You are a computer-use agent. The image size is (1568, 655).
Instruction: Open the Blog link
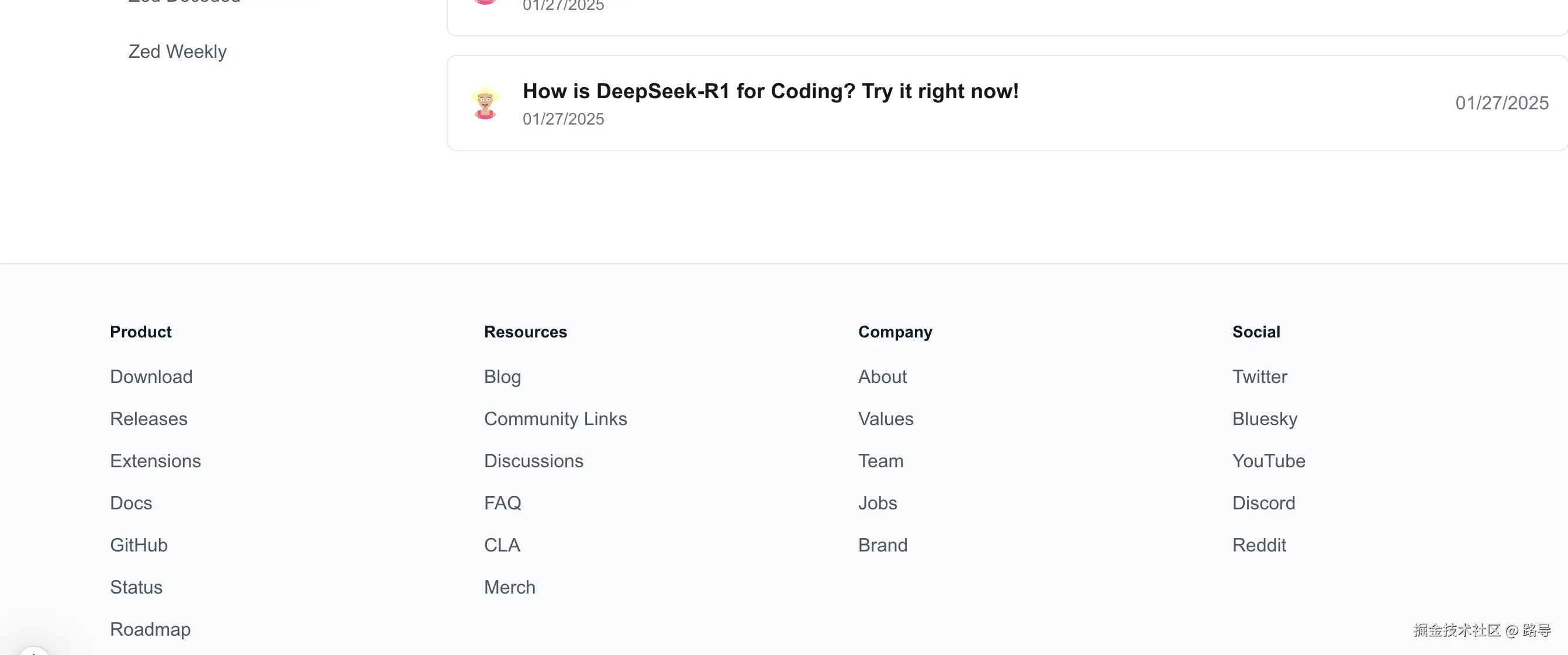pyautogui.click(x=502, y=377)
